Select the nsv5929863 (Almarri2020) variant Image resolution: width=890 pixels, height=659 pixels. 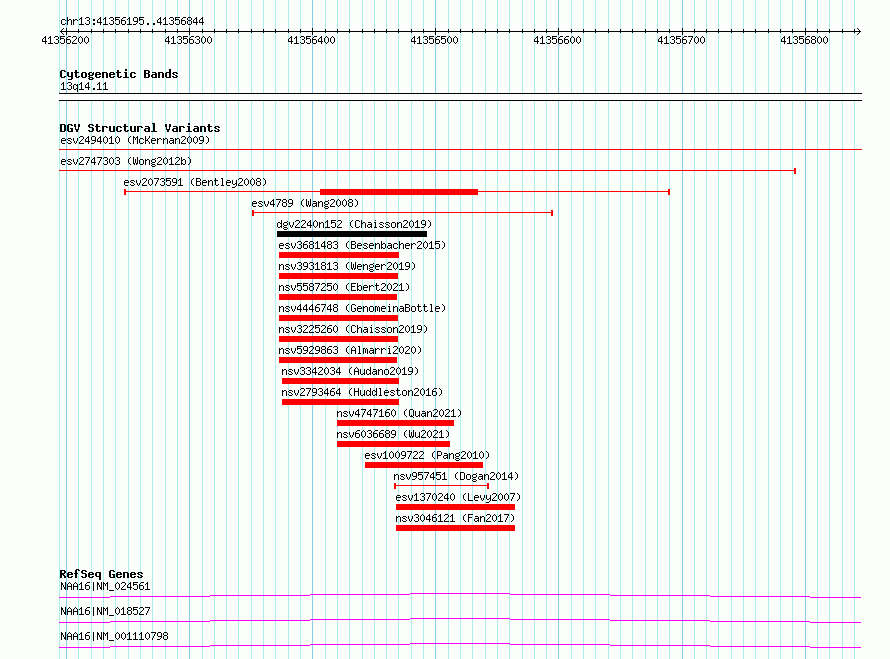338,360
